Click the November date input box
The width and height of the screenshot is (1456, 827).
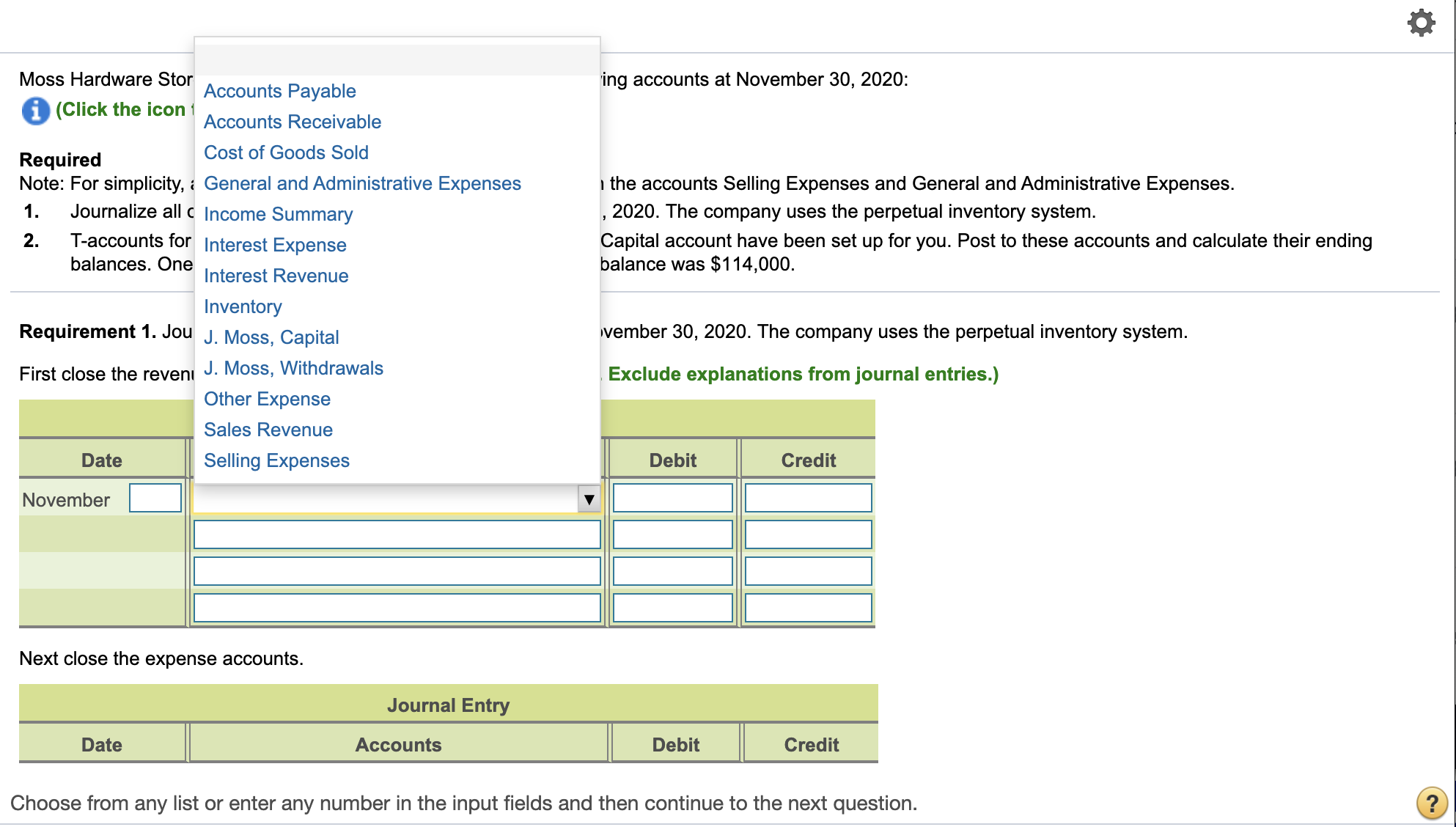[155, 498]
